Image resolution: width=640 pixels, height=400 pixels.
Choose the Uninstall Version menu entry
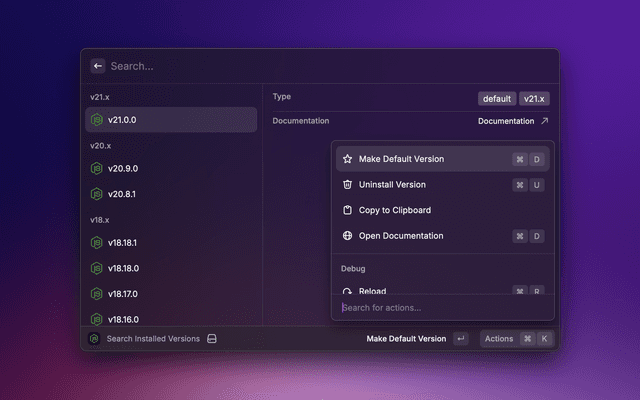coord(392,185)
